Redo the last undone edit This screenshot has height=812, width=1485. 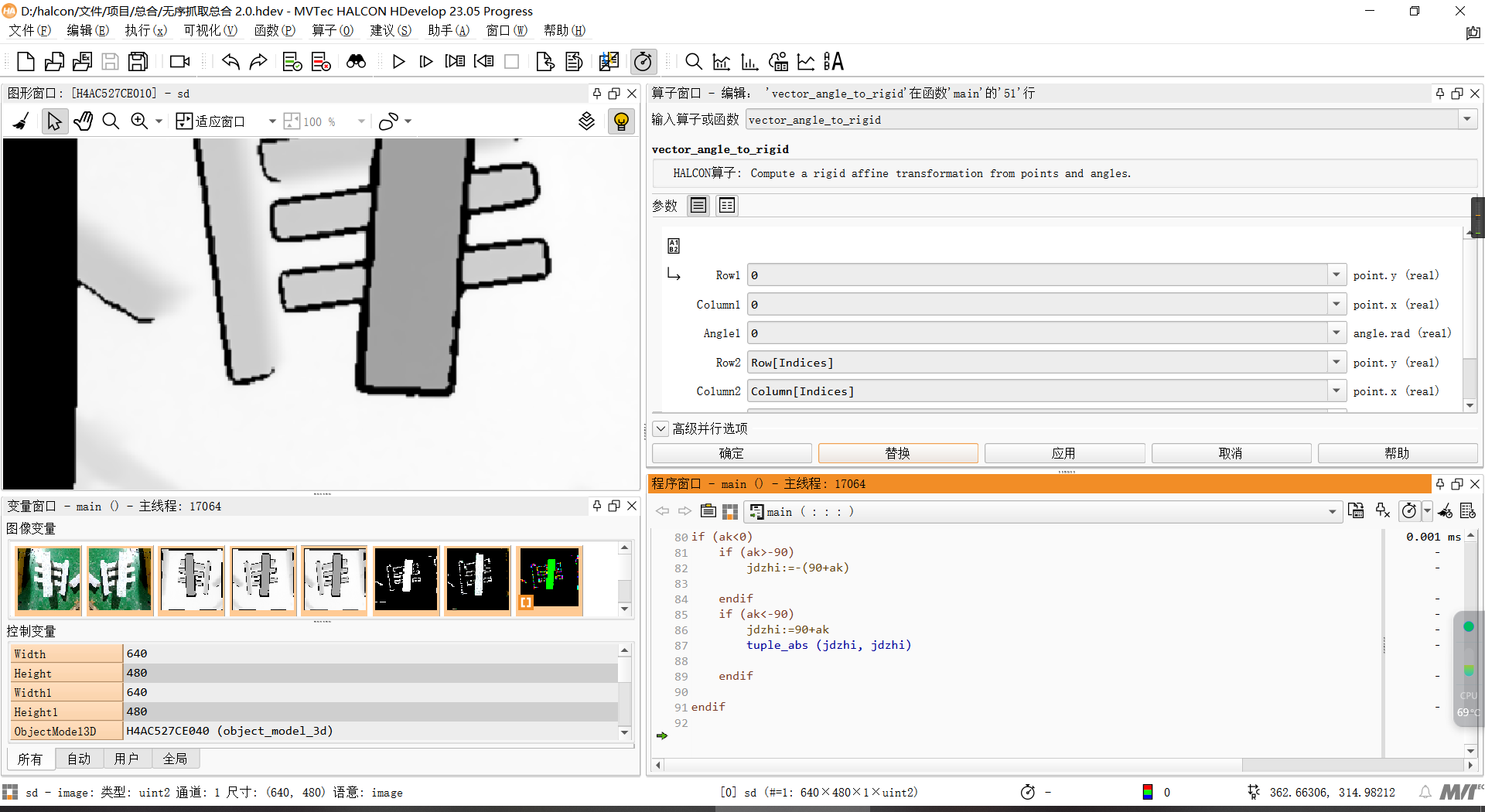tap(258, 62)
